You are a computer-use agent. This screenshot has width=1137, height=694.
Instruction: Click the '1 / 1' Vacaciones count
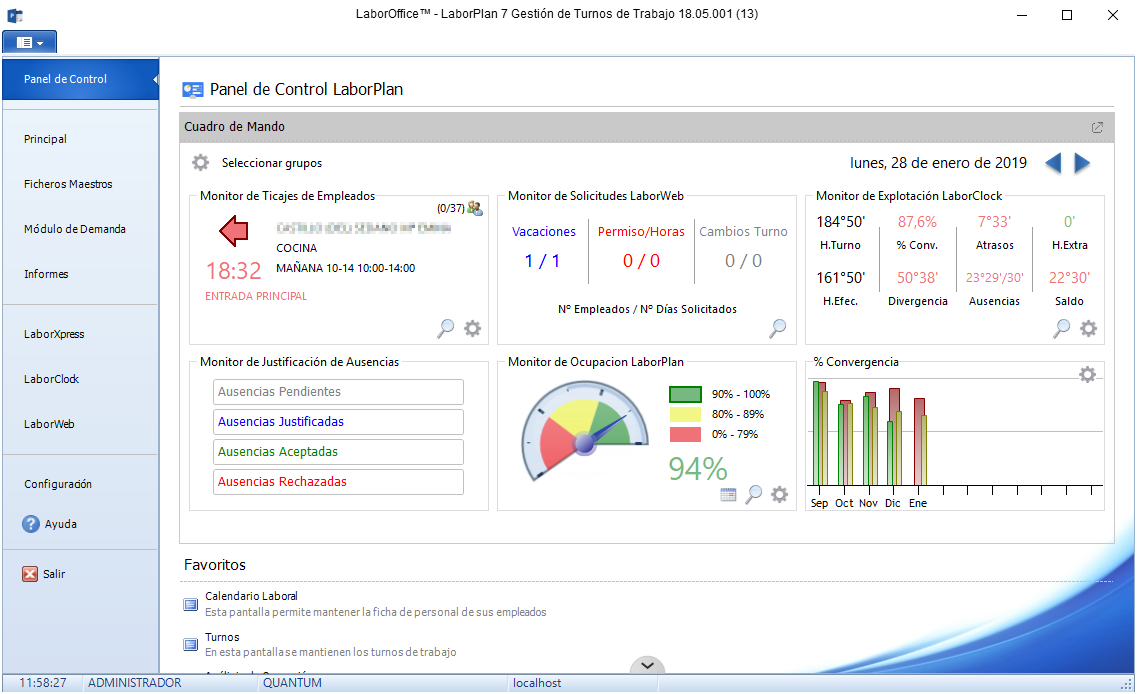pos(542,261)
